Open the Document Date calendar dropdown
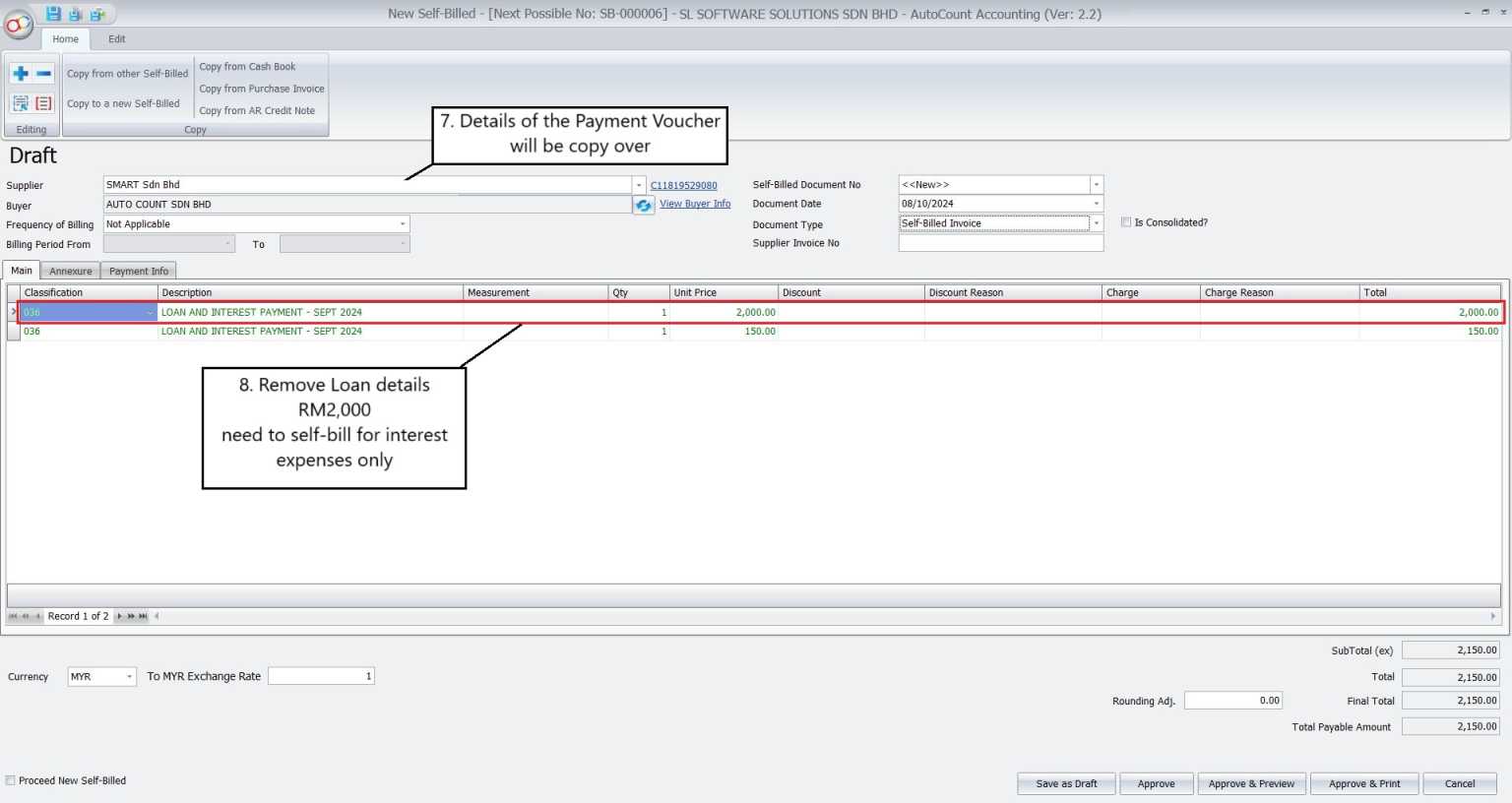The width and height of the screenshot is (1512, 803). click(x=1097, y=204)
